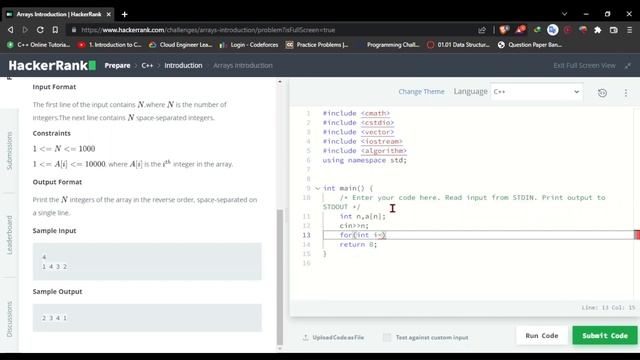Open C++ Online Tutorial bookmark
The image size is (640, 360).
click(x=39, y=45)
